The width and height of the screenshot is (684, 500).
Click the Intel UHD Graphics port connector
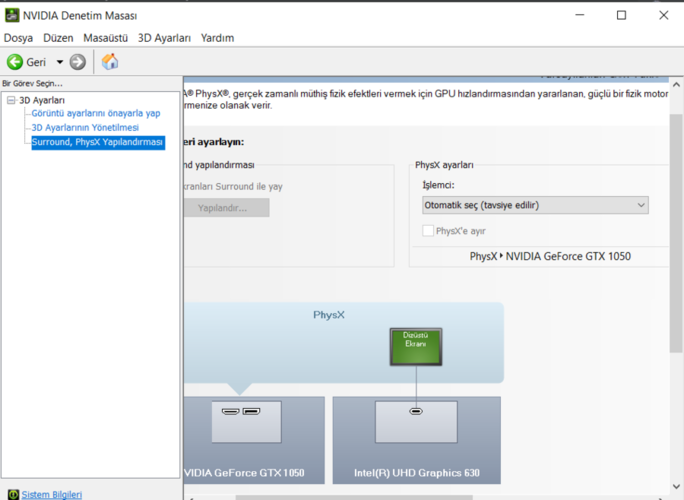tap(416, 411)
